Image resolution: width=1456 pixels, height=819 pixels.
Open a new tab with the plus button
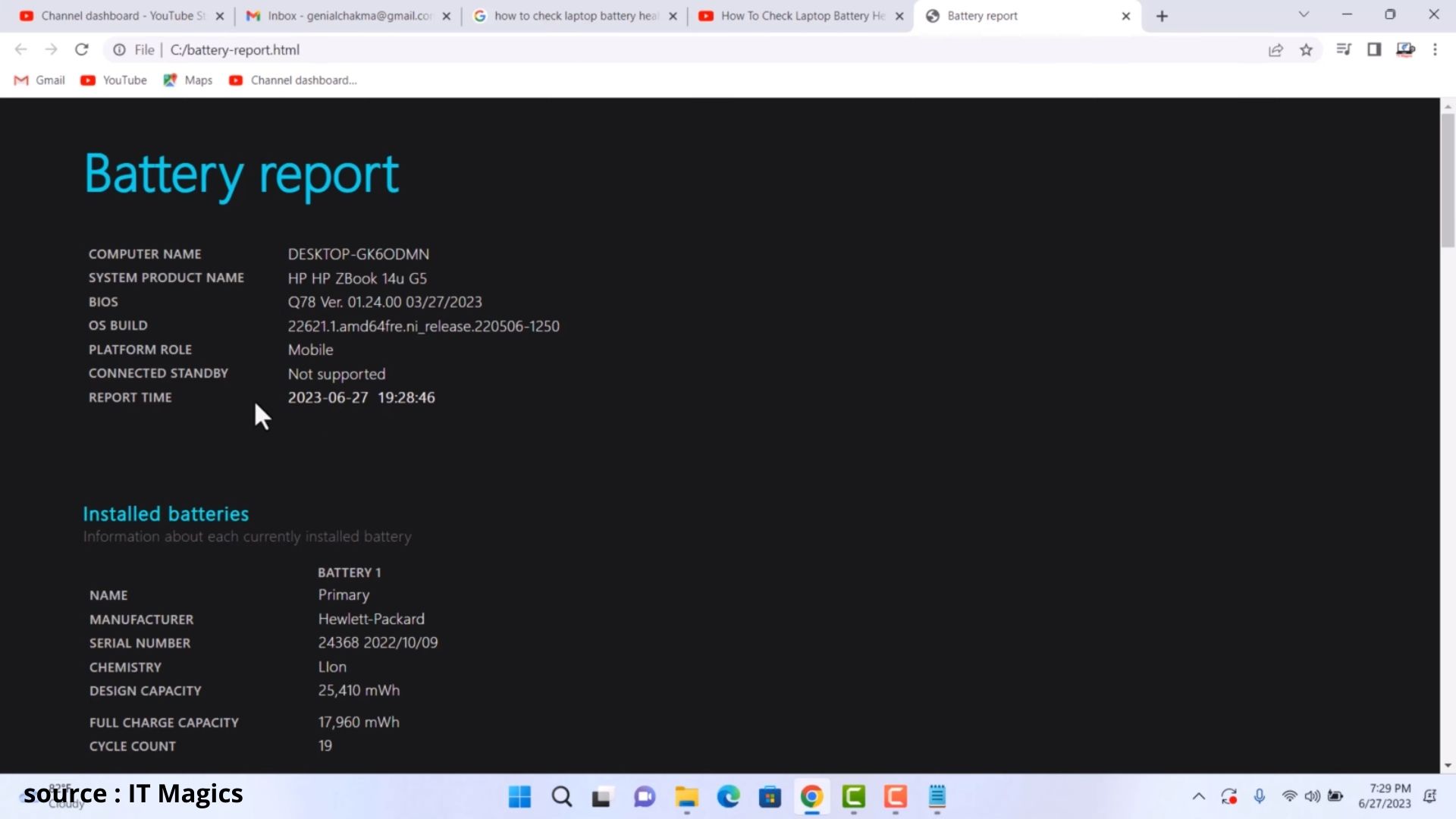(x=1162, y=16)
